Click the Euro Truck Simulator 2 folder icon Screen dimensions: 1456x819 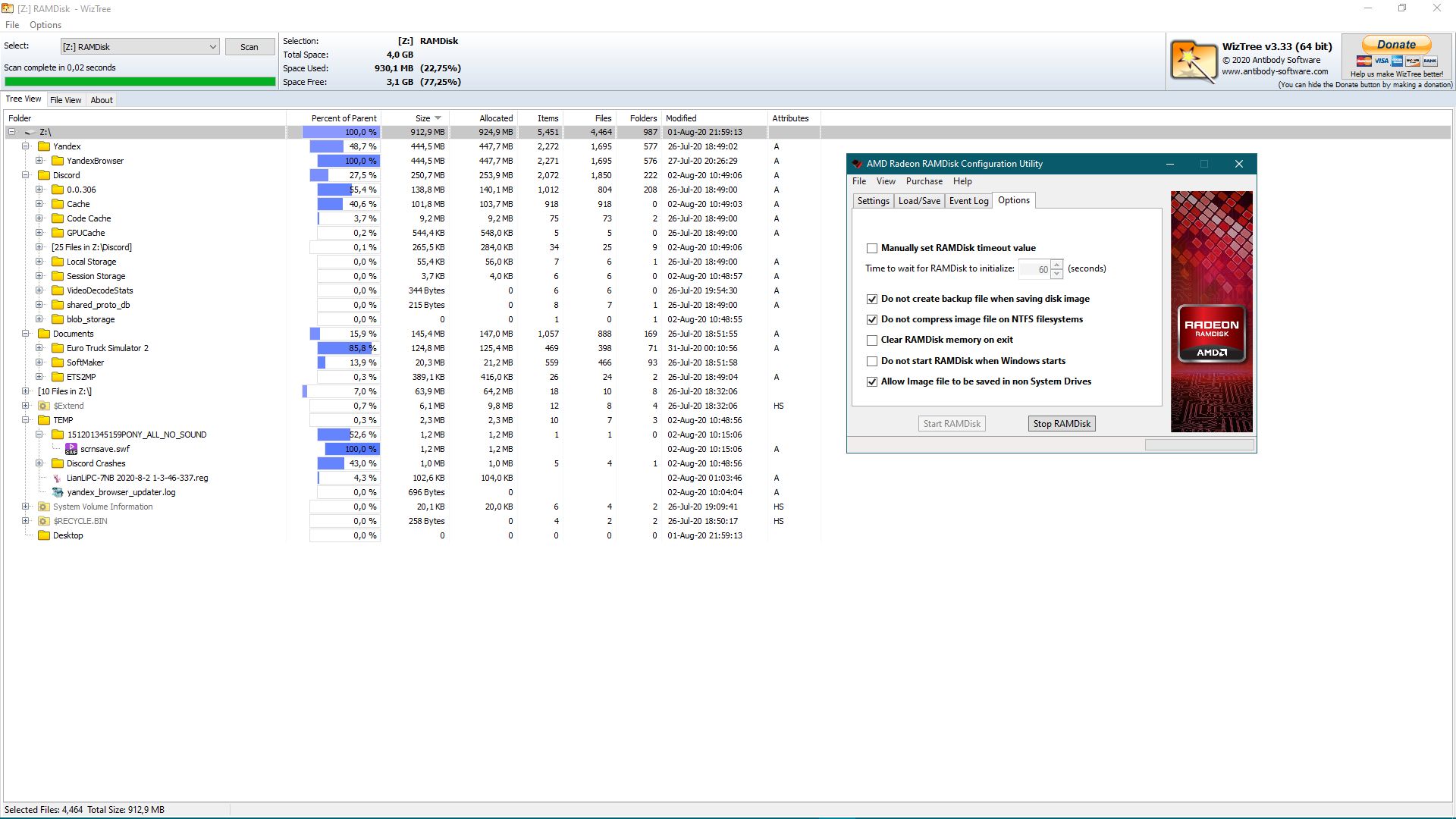tap(58, 349)
